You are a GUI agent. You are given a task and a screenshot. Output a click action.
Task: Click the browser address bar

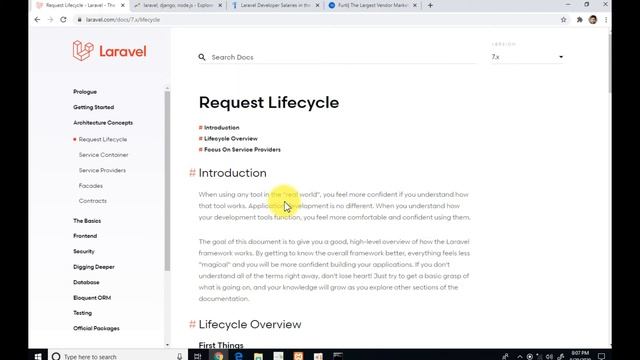[318, 20]
